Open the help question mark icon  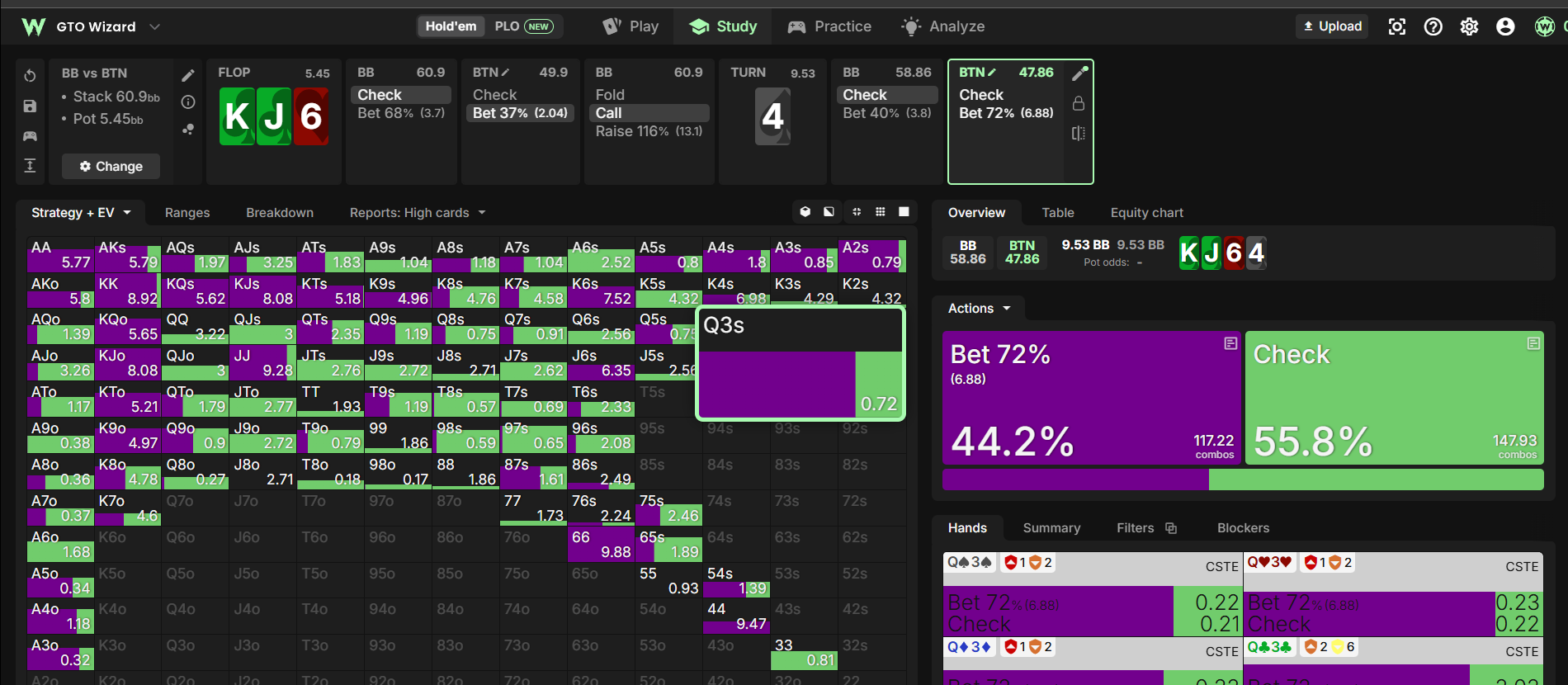1433,26
